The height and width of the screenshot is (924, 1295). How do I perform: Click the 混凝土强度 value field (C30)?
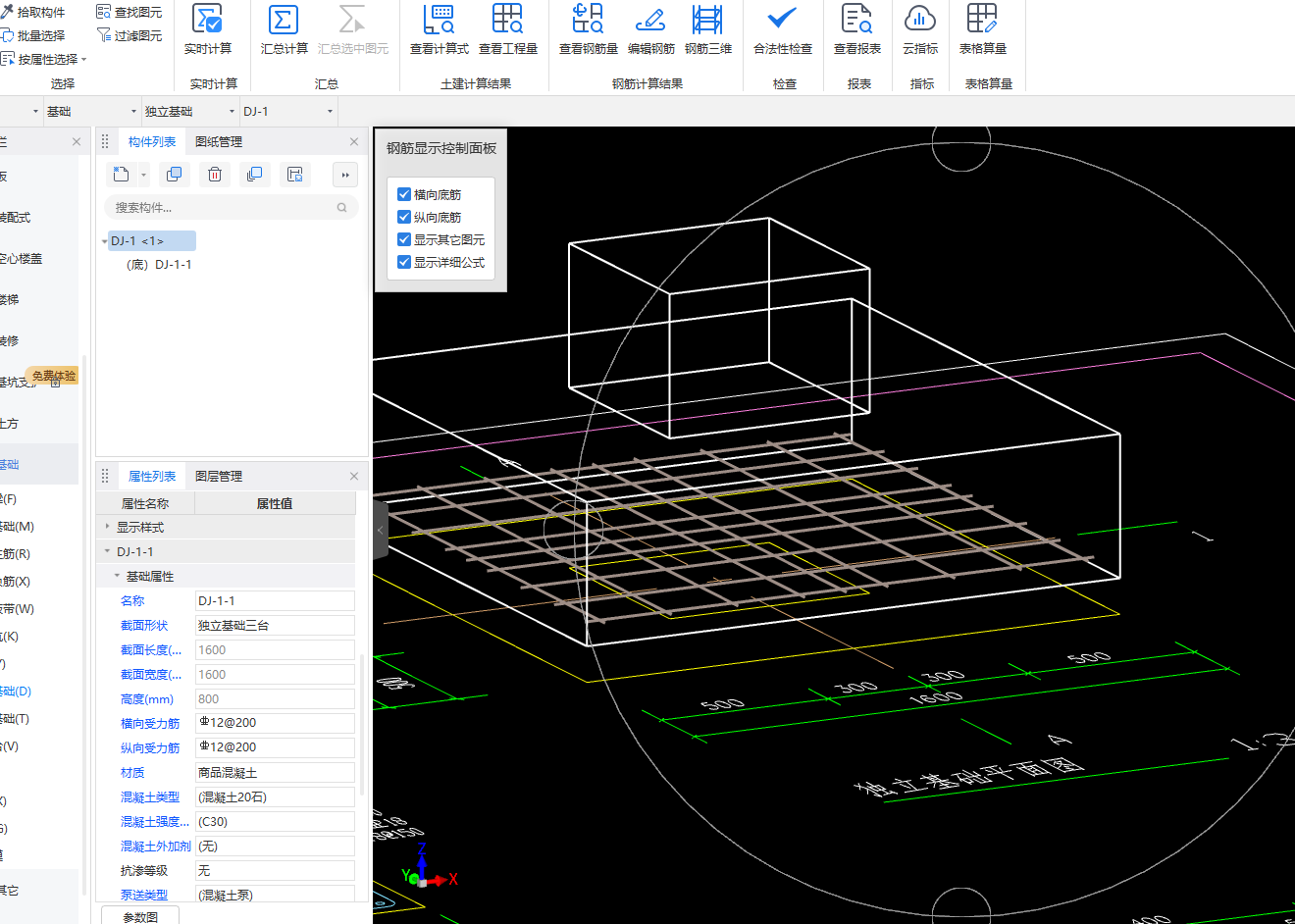tap(275, 821)
